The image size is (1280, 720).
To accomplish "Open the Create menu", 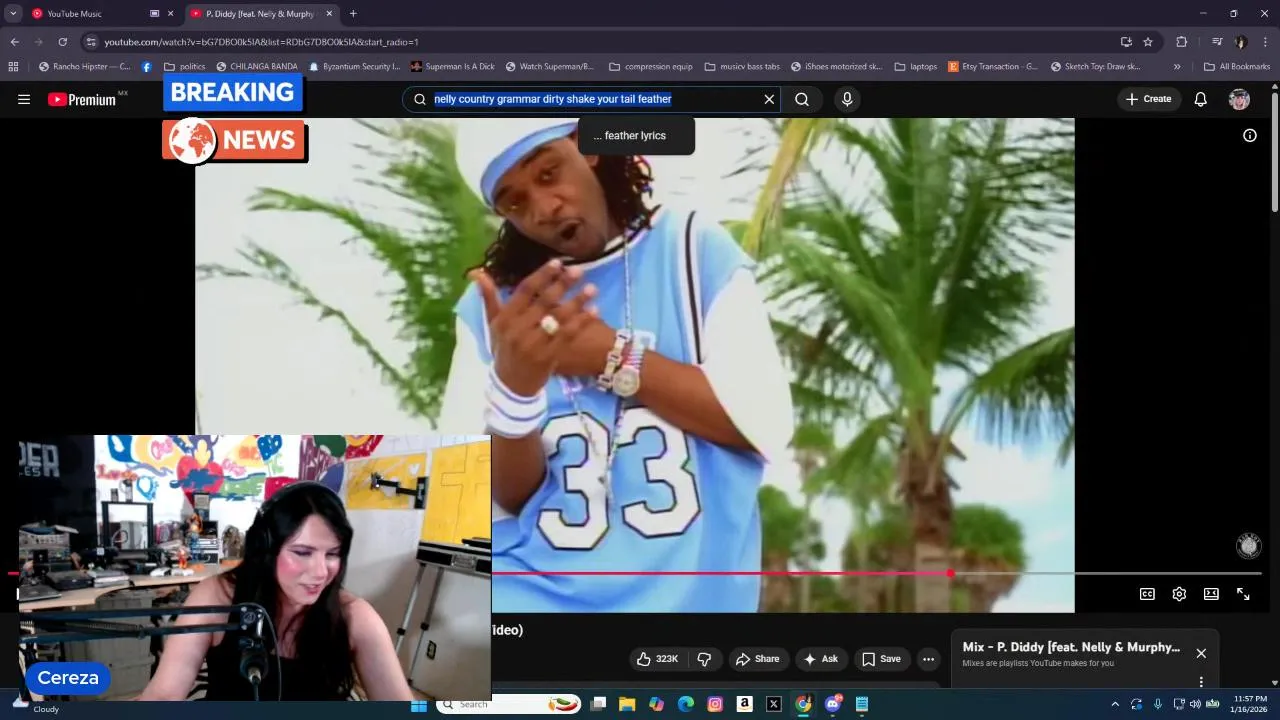I will (1148, 99).
